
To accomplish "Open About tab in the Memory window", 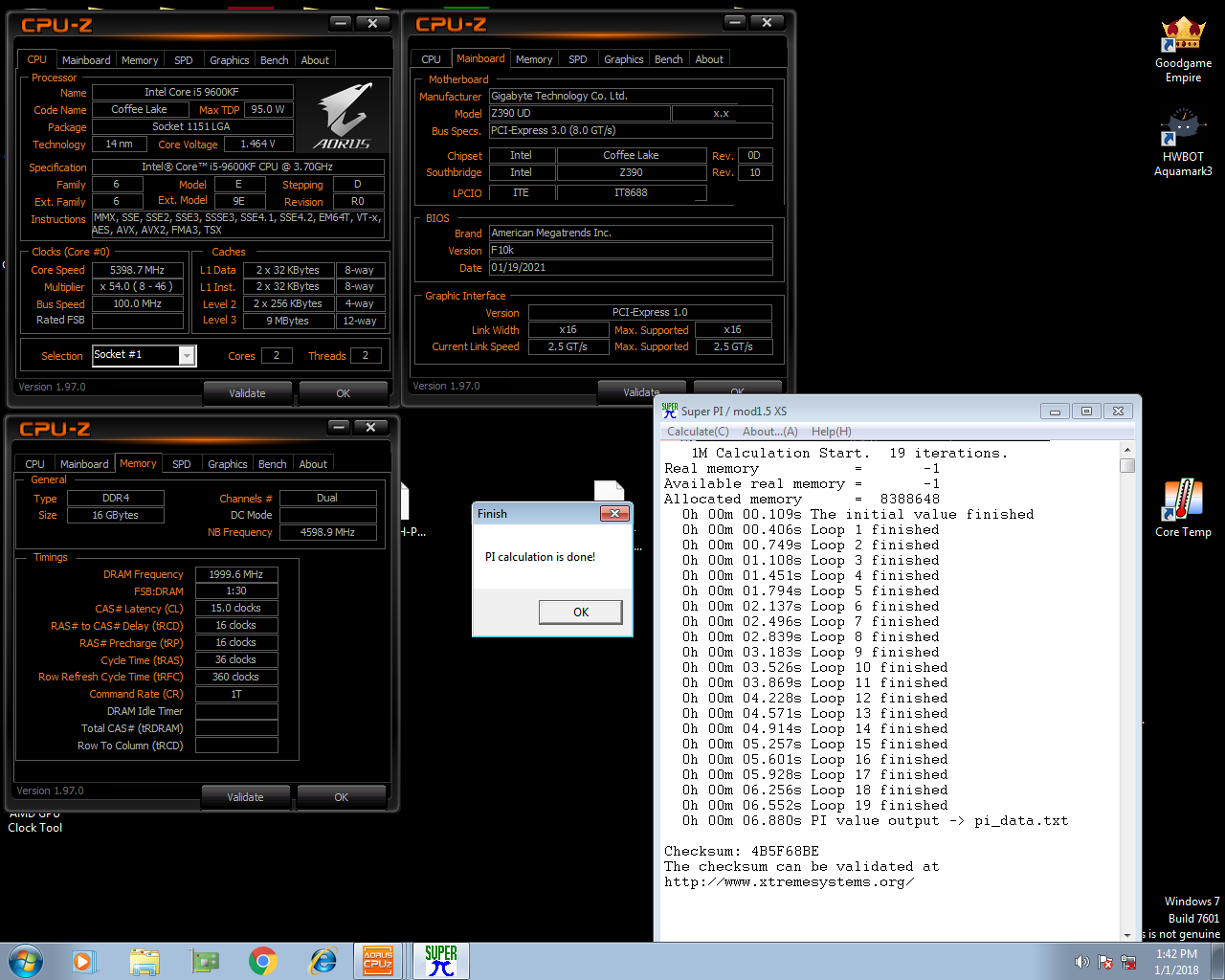I will pyautogui.click(x=313, y=464).
